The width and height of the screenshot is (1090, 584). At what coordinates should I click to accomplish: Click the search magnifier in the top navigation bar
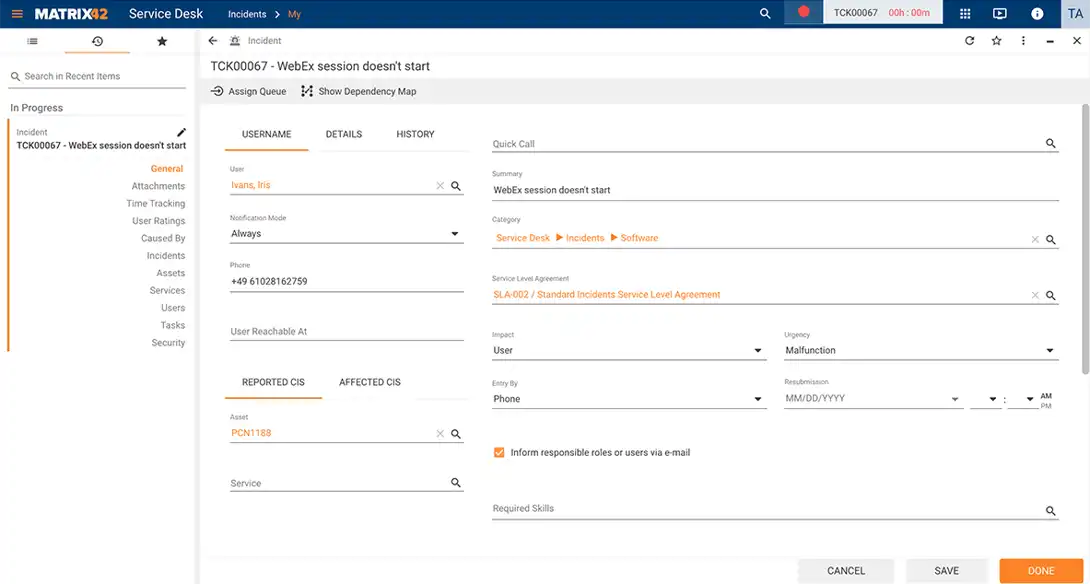tap(765, 13)
